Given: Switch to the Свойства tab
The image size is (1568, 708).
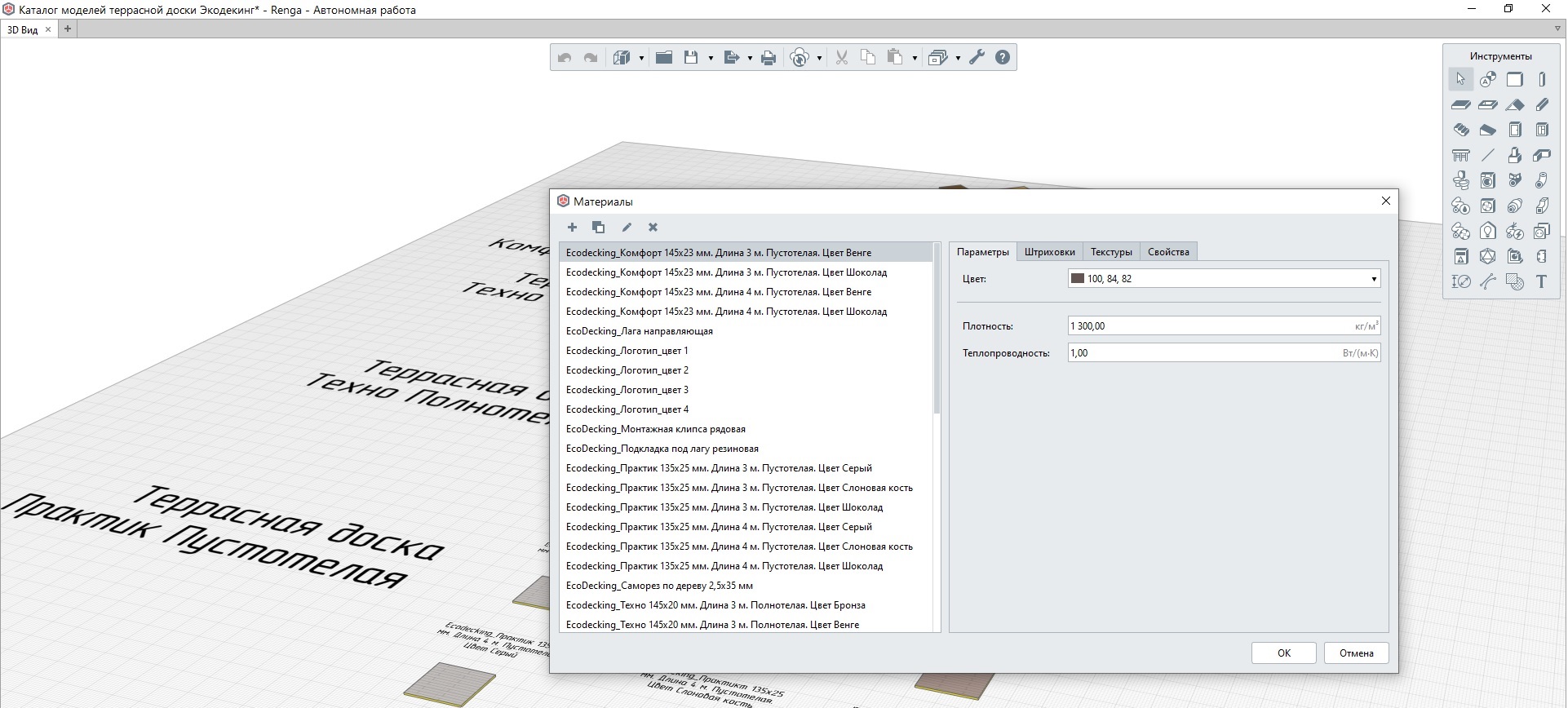Looking at the screenshot, I should pos(1168,252).
